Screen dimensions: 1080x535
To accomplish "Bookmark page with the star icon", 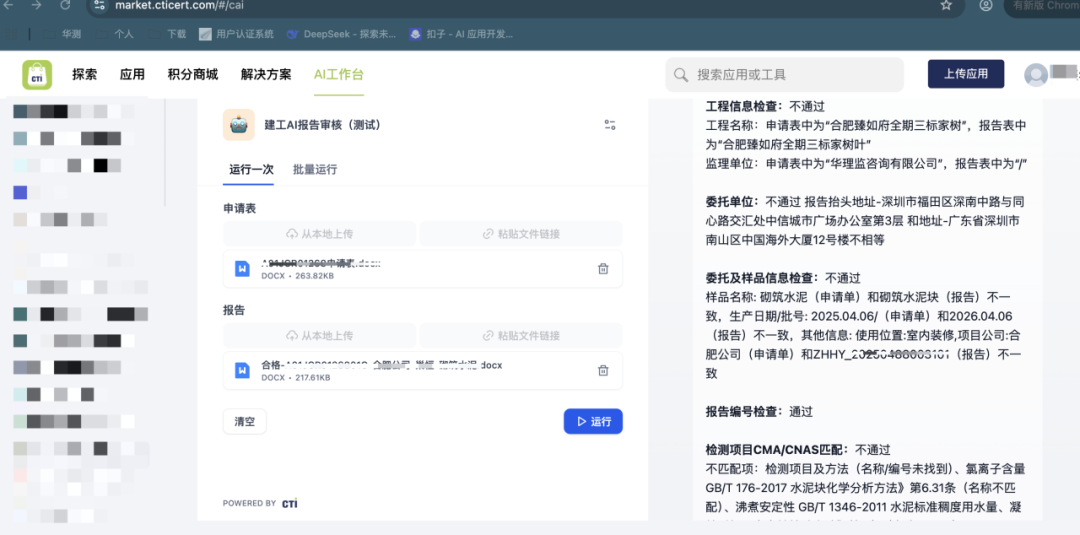I will click(946, 6).
